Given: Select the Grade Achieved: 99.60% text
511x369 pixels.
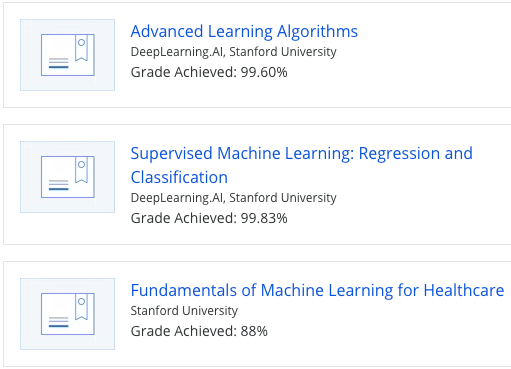Looking at the screenshot, I should pyautogui.click(x=209, y=72).
